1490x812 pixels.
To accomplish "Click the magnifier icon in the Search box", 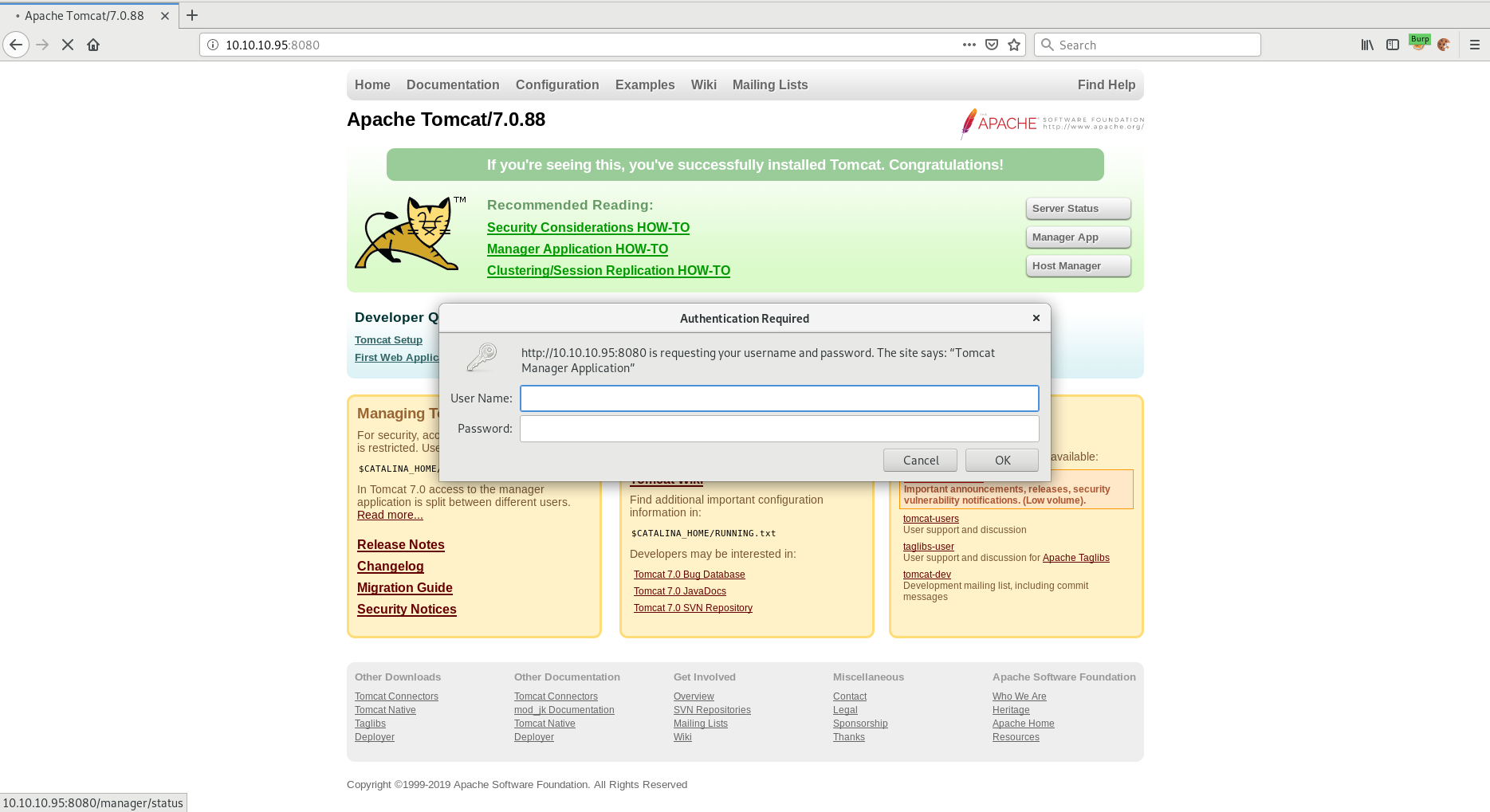I will [1048, 45].
